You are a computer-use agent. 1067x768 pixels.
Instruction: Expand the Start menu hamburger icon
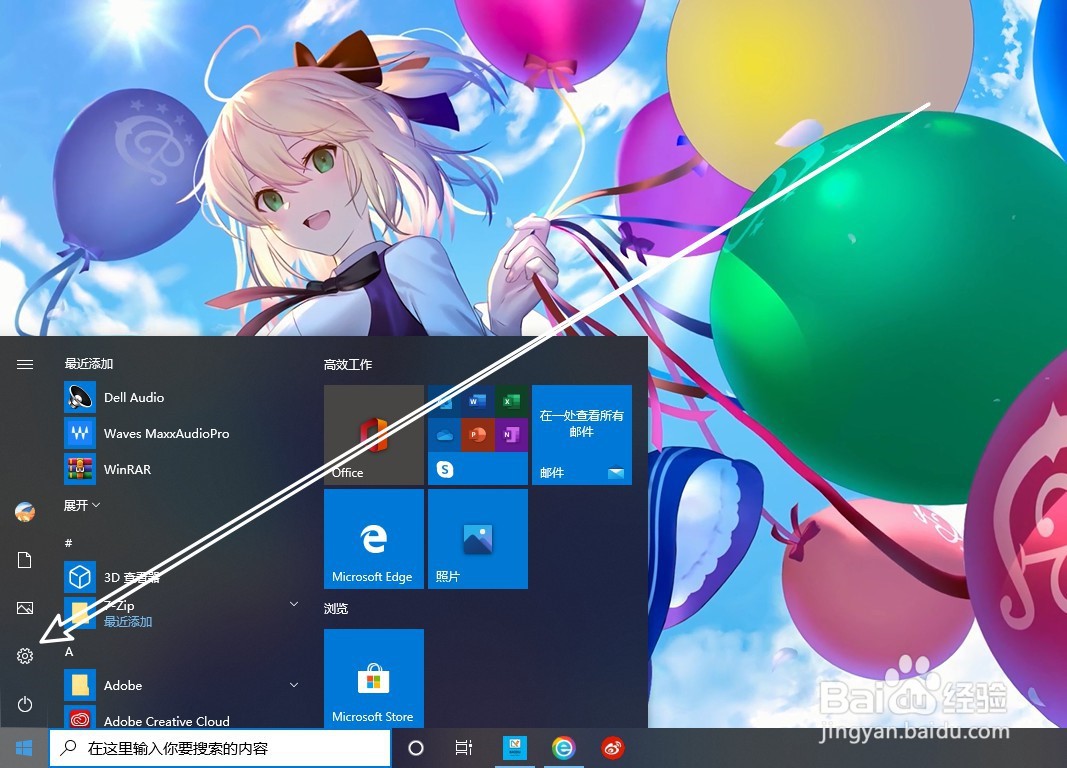coord(24,365)
